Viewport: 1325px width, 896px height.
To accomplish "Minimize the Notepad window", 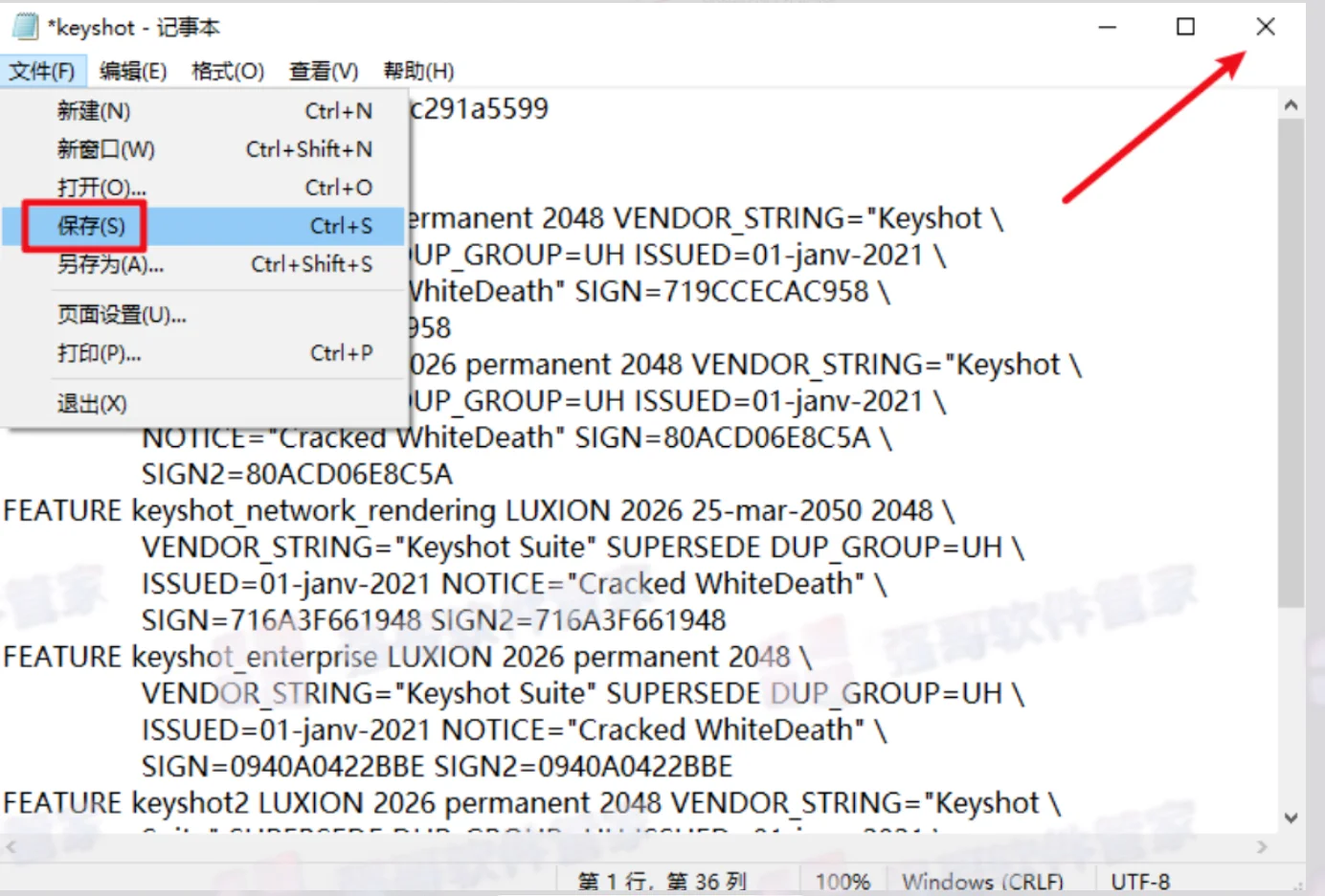I will (x=1108, y=27).
